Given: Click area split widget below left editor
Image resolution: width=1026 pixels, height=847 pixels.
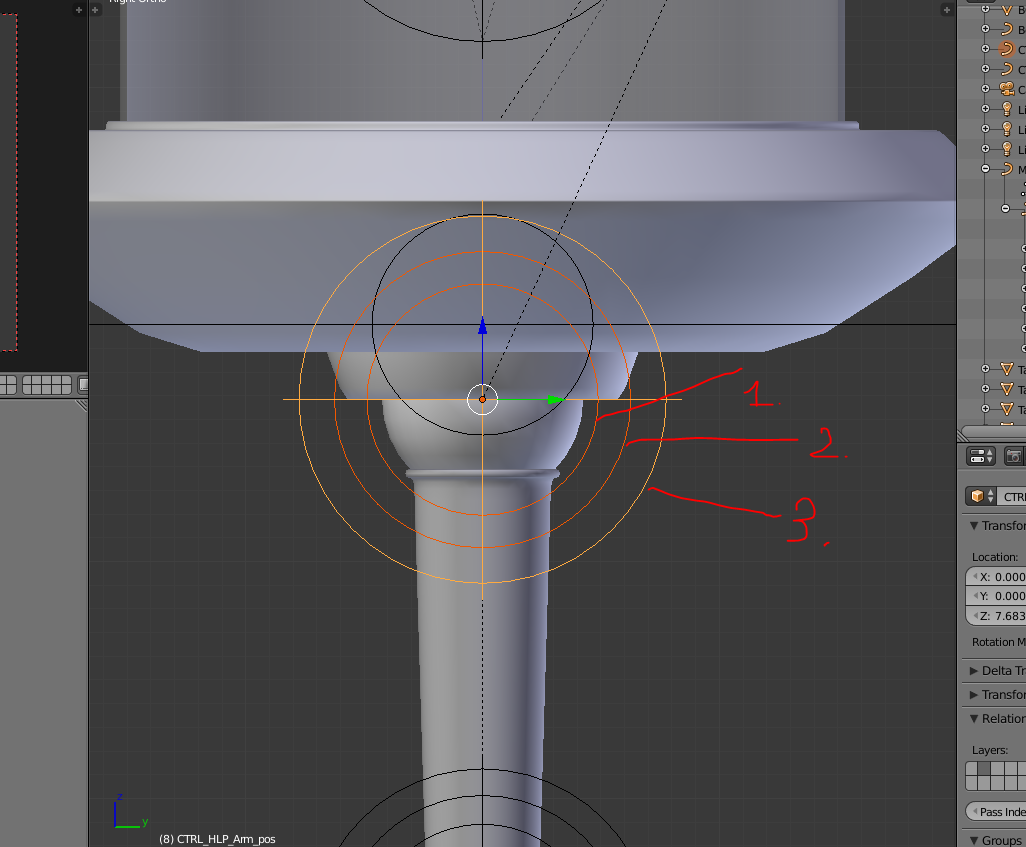Looking at the screenshot, I should (x=81, y=405).
